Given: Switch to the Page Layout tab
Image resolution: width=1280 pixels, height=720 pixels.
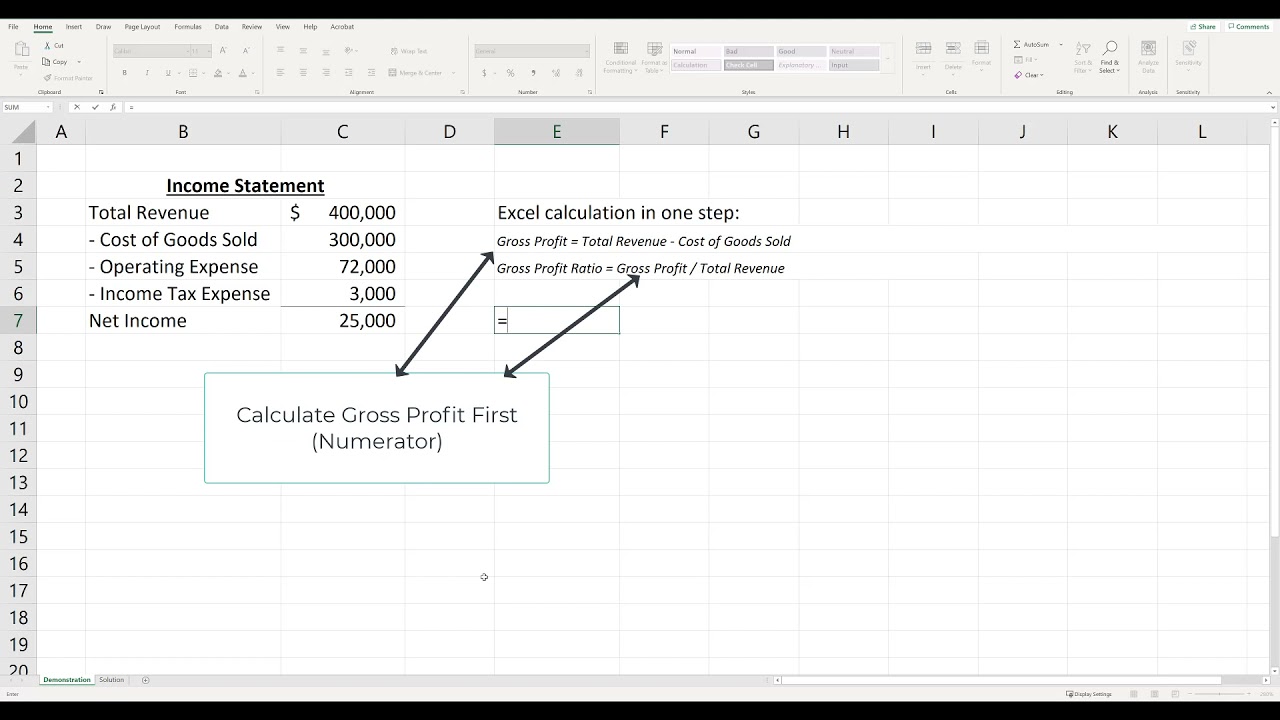Looking at the screenshot, I should (x=142, y=27).
